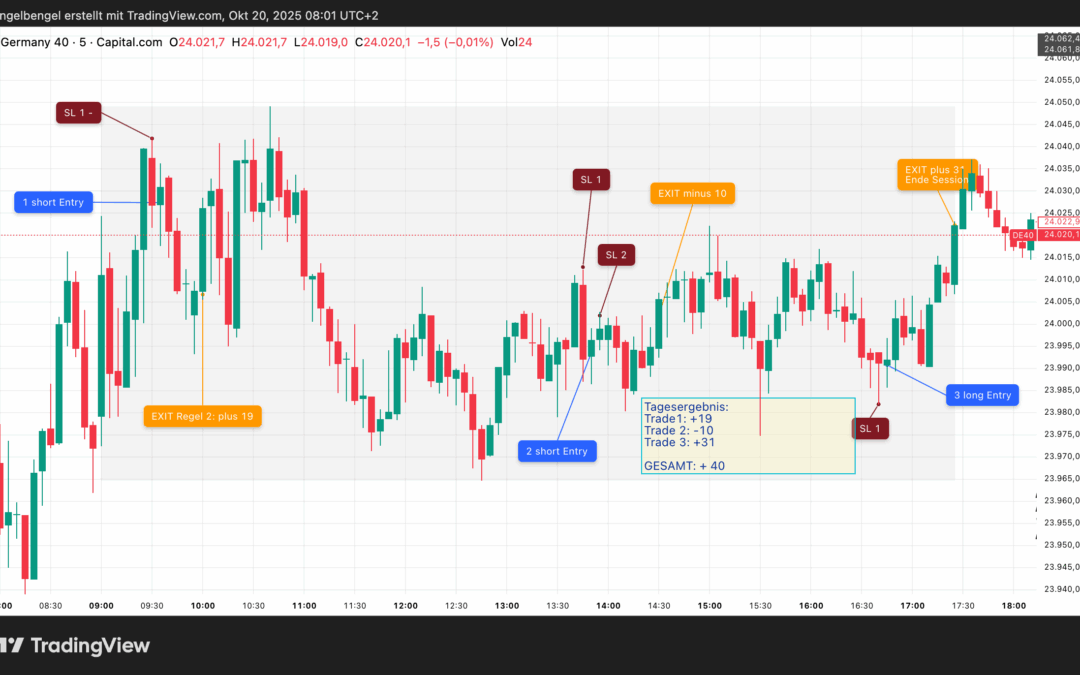Click the Vol 24 volume indicator
The width and height of the screenshot is (1080, 675).
(517, 41)
